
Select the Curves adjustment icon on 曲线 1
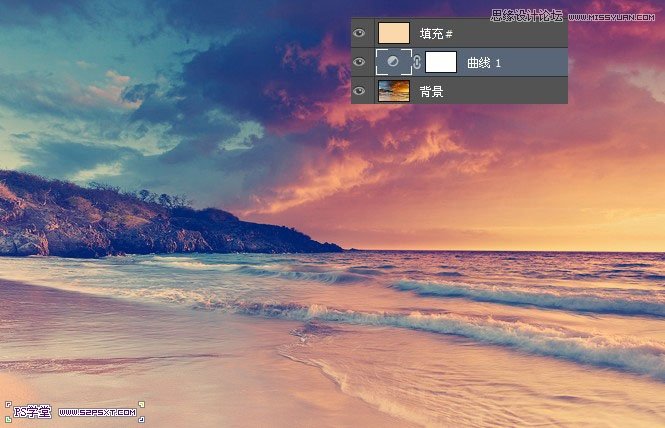tap(394, 62)
